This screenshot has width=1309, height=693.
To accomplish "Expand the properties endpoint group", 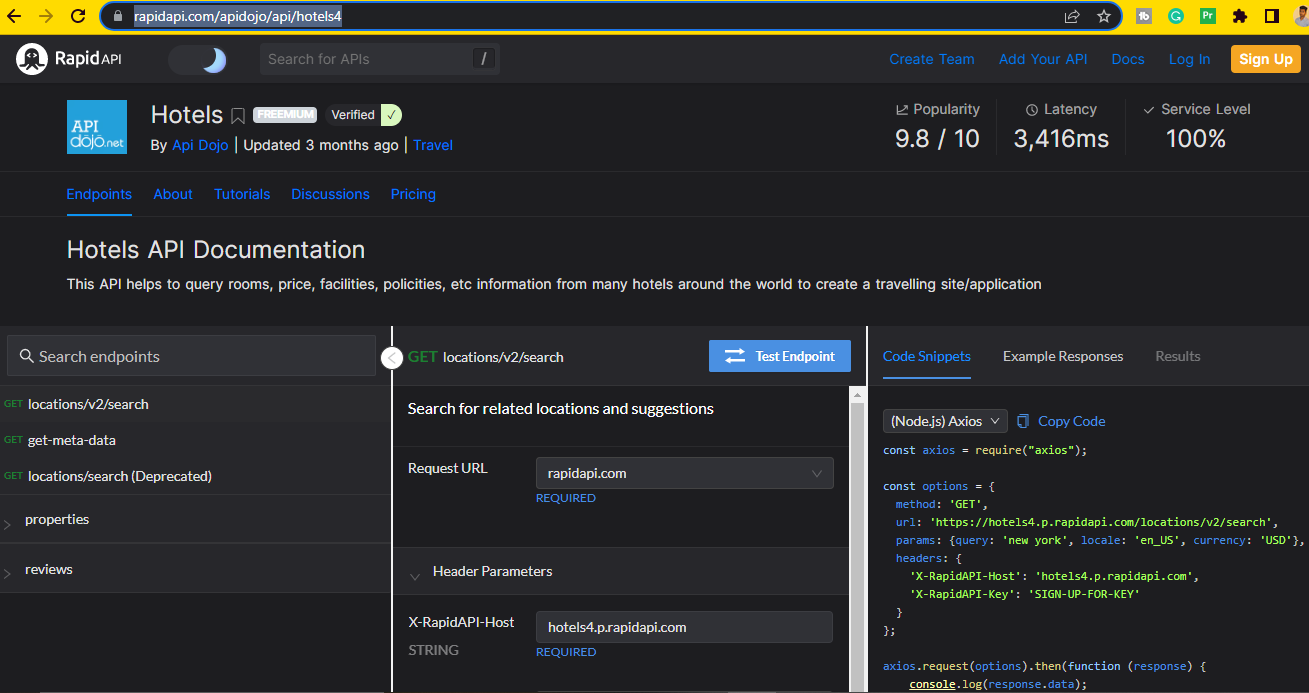I will click(195, 519).
